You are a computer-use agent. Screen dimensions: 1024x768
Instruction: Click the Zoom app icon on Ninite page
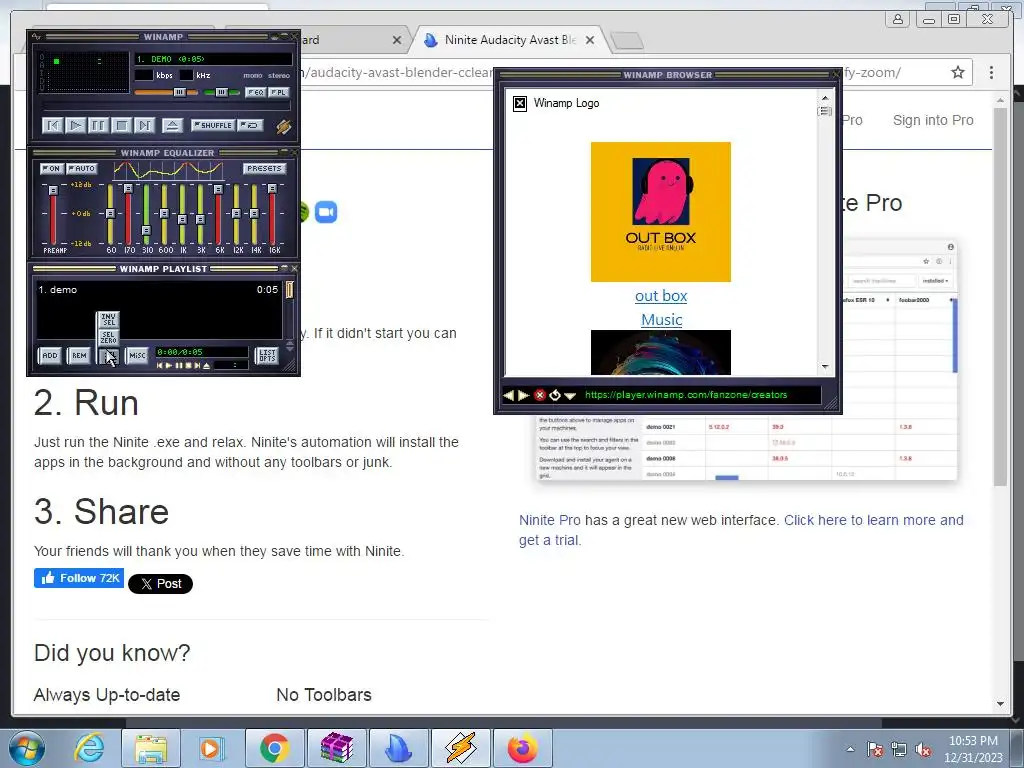(x=326, y=212)
